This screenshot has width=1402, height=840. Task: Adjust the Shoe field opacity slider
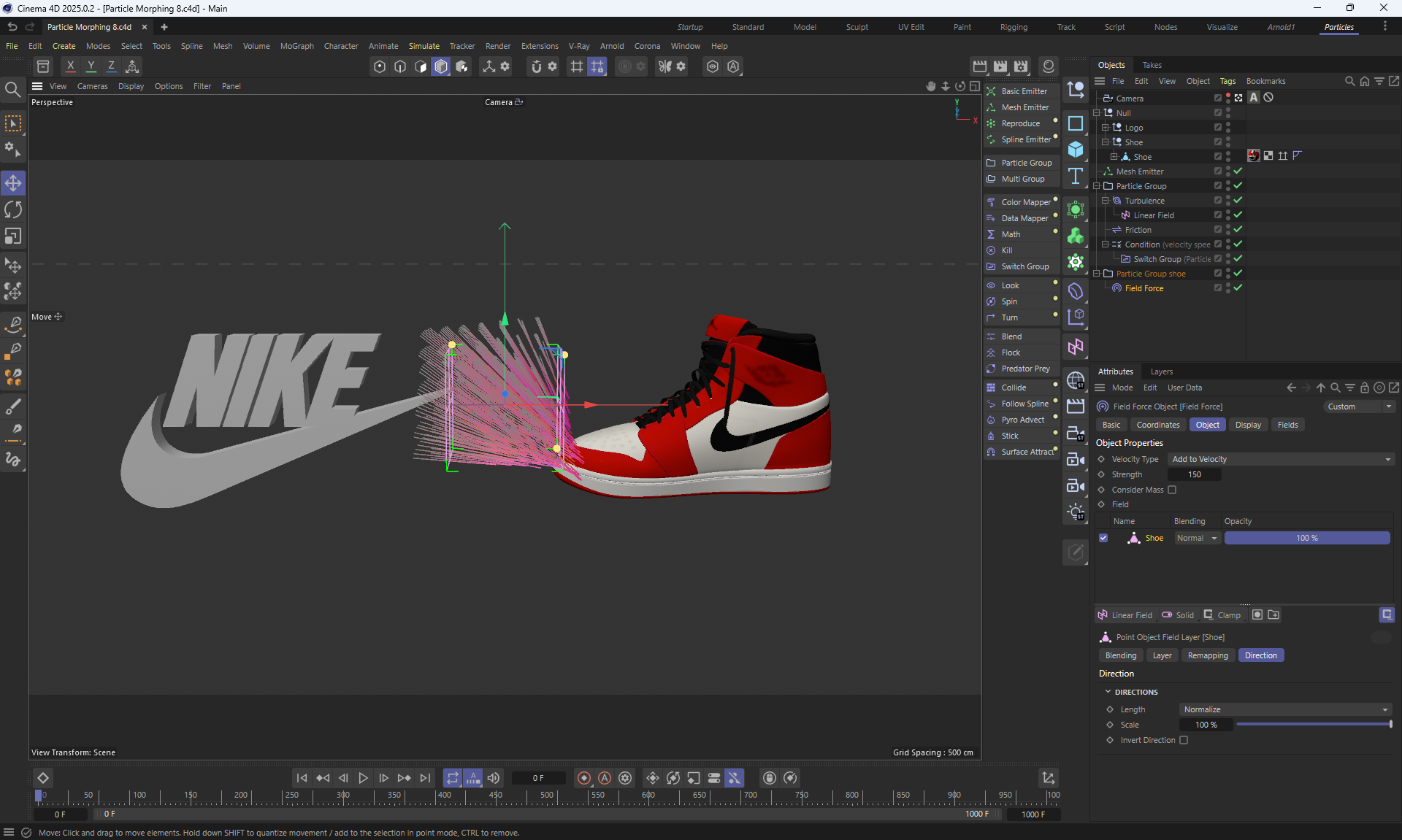click(x=1306, y=538)
